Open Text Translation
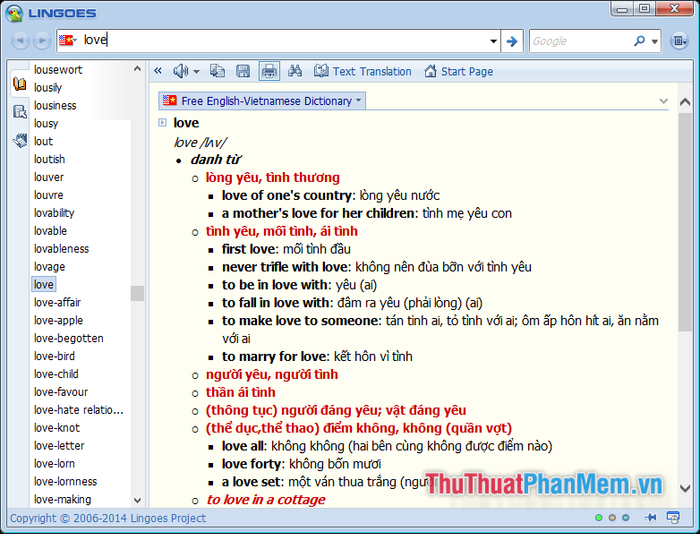The height and width of the screenshot is (534, 700). tap(362, 71)
